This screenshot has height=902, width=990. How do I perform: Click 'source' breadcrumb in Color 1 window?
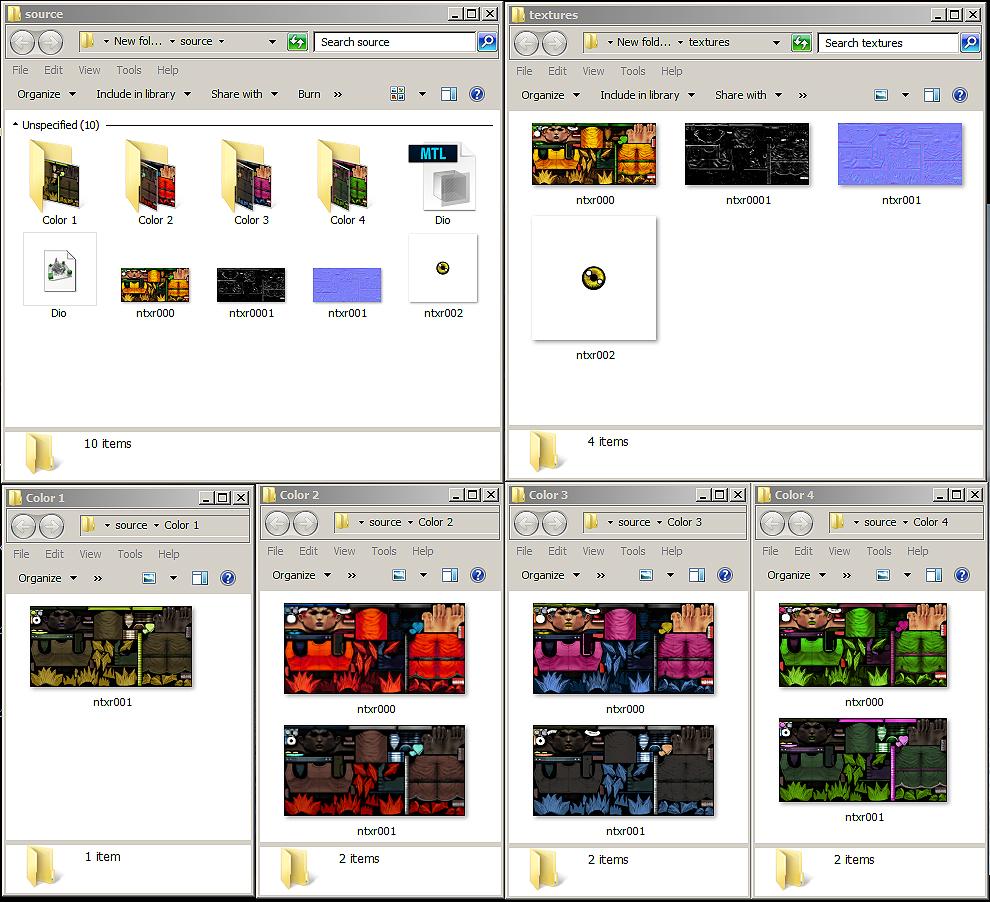tap(131, 525)
